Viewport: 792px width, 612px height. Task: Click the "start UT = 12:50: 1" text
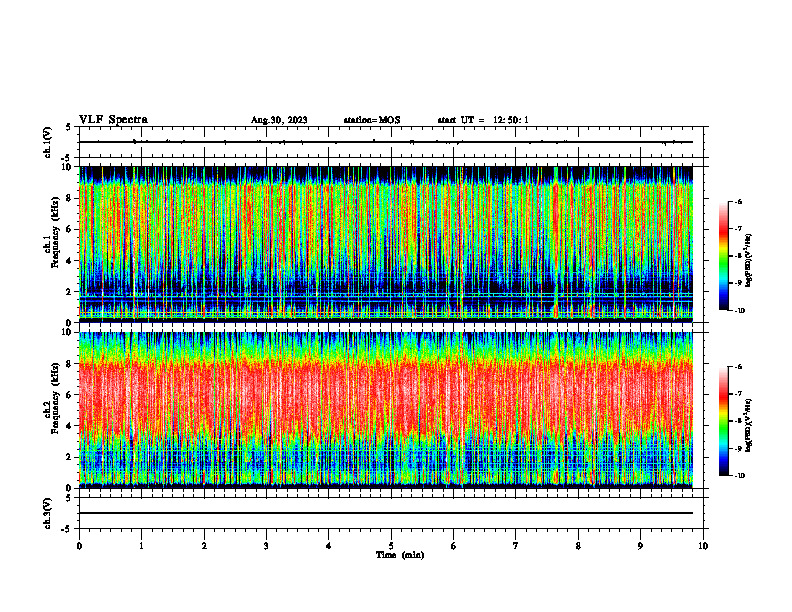point(483,120)
